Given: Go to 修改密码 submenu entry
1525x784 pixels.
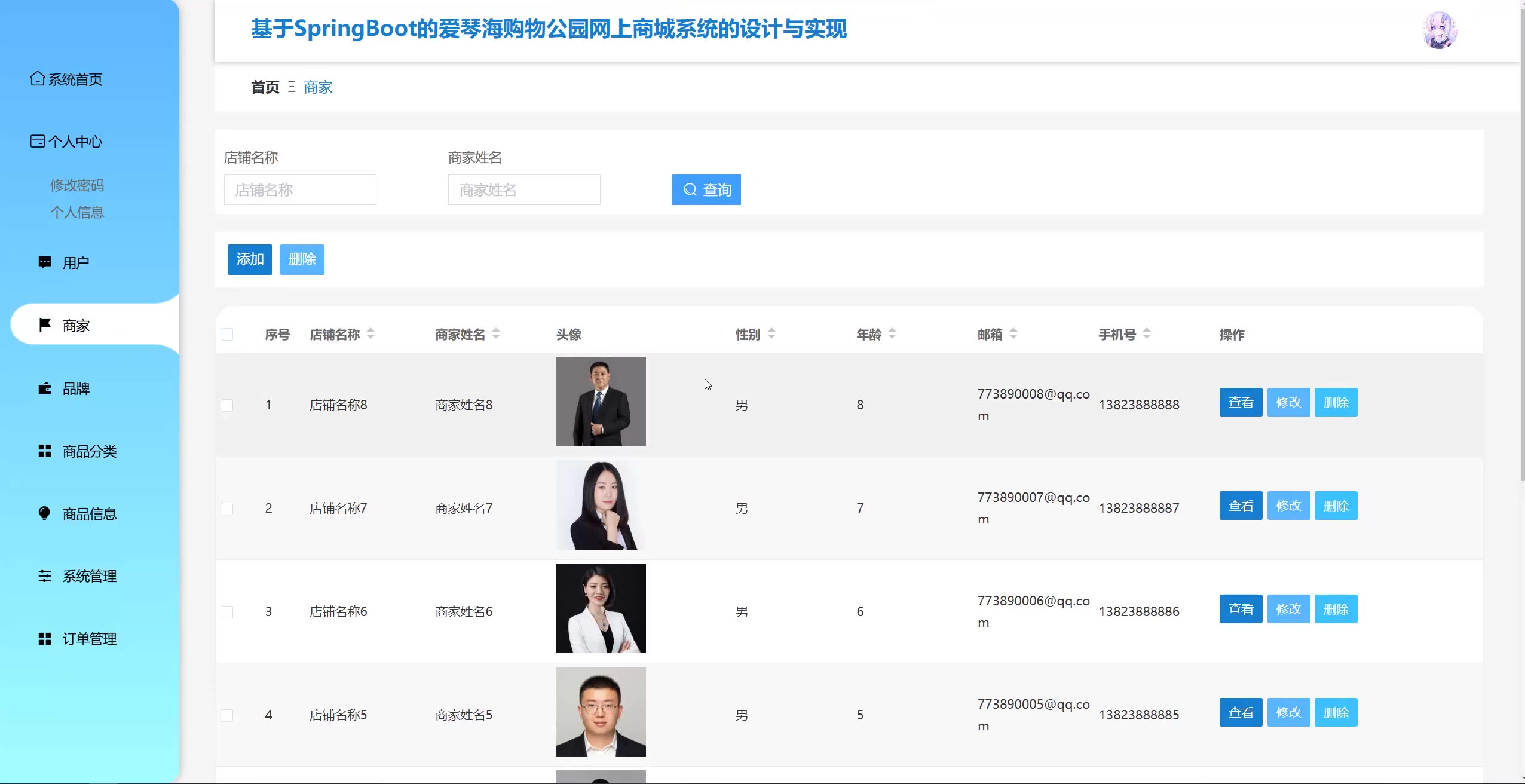Looking at the screenshot, I should click(77, 185).
